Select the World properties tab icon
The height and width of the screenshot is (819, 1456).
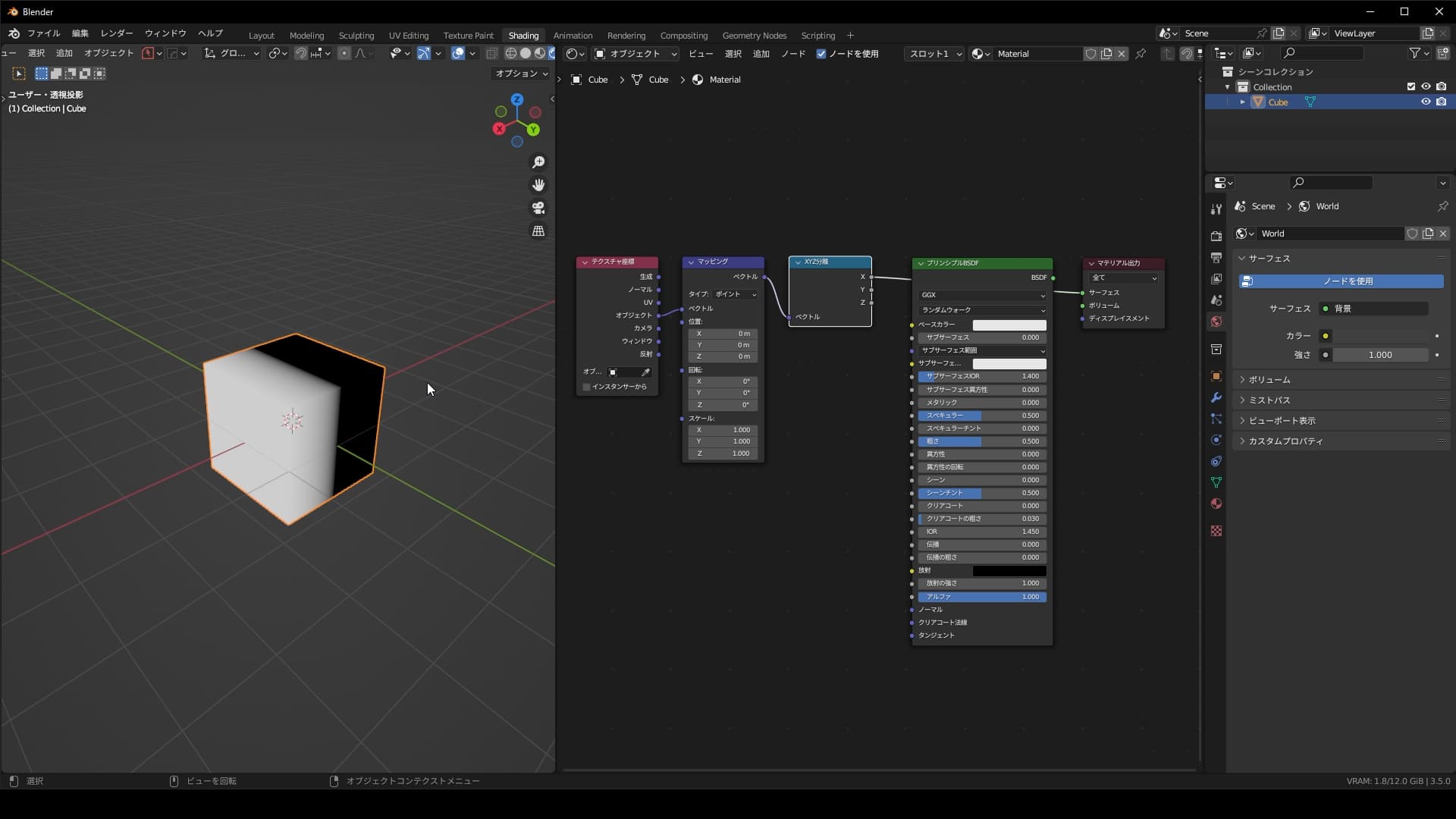[1216, 321]
